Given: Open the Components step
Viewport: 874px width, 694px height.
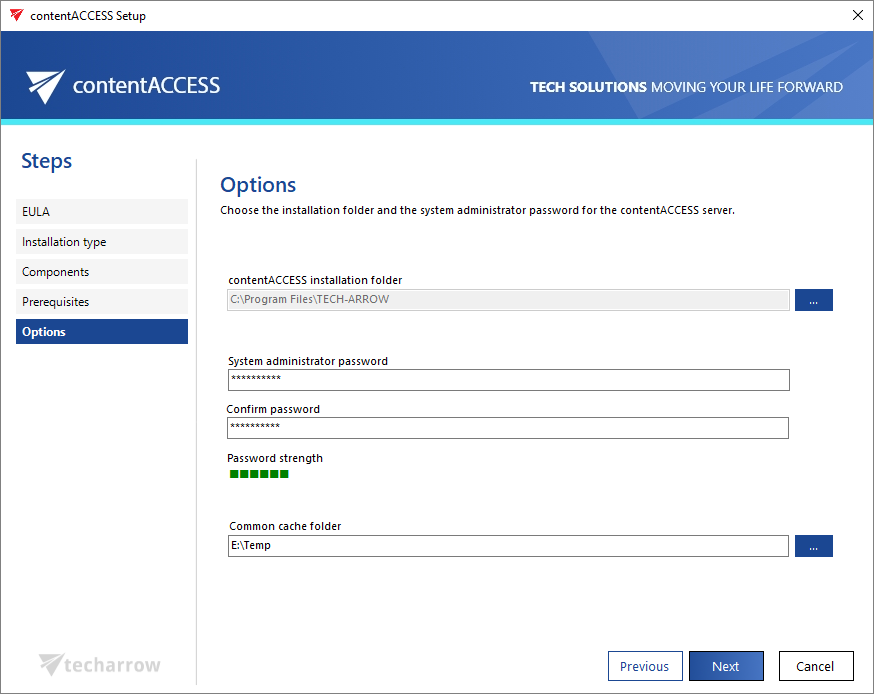Looking at the screenshot, I should 101,271.
